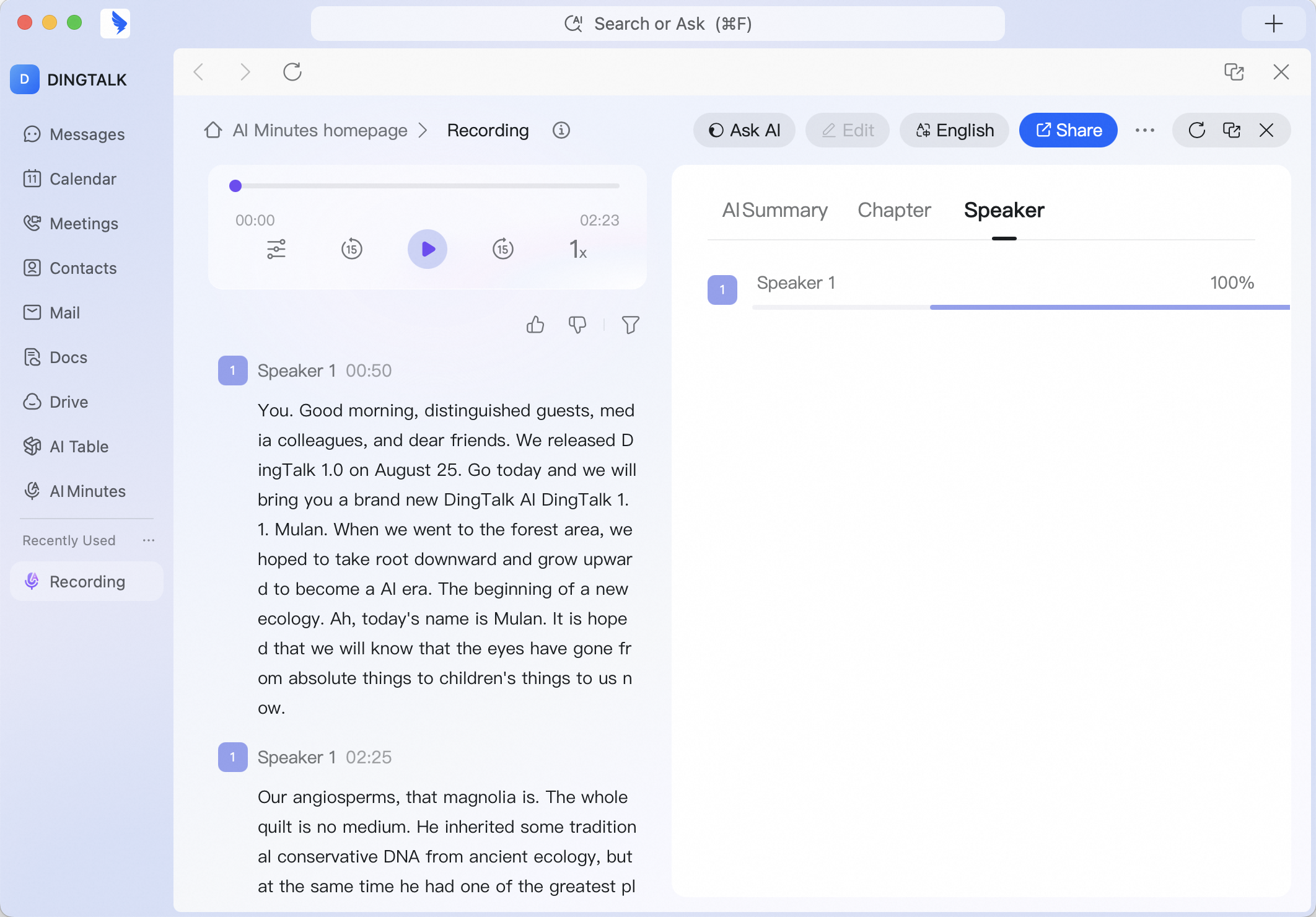Screen dimensions: 1316x917
Task: Change the 1x playback speed
Action: pyautogui.click(x=578, y=249)
